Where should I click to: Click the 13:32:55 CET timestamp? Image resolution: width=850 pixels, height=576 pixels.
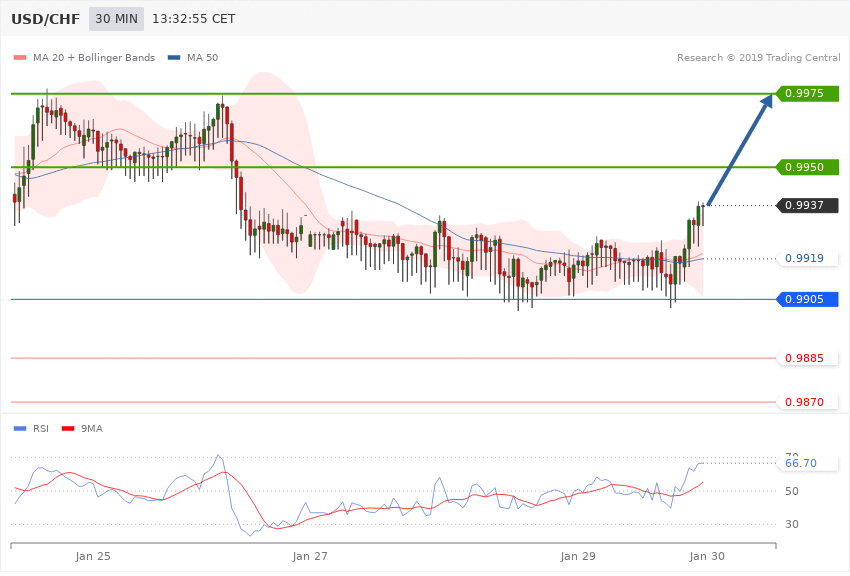(x=194, y=19)
